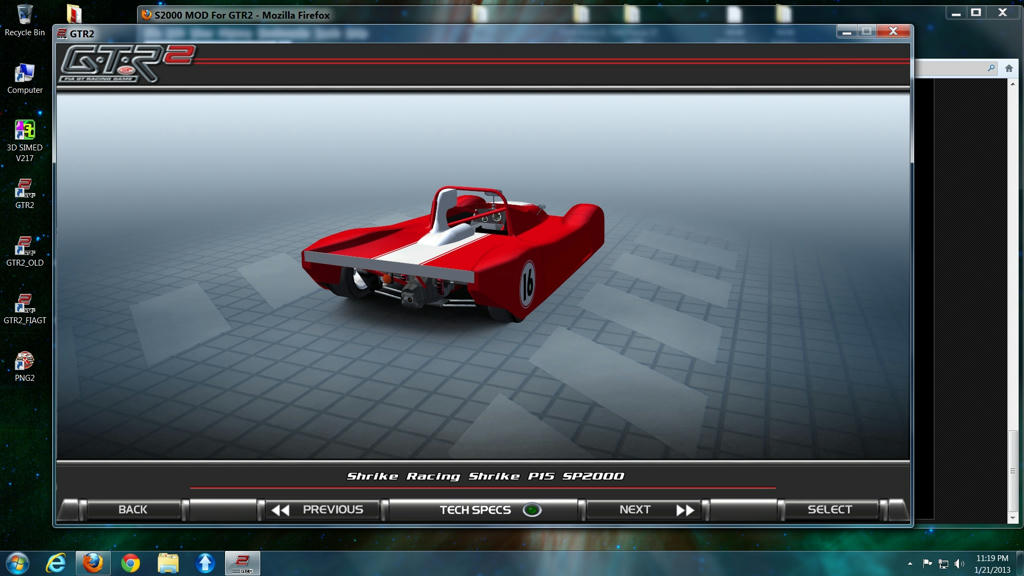
Task: Click the GTR2 logo in header
Action: [127, 63]
